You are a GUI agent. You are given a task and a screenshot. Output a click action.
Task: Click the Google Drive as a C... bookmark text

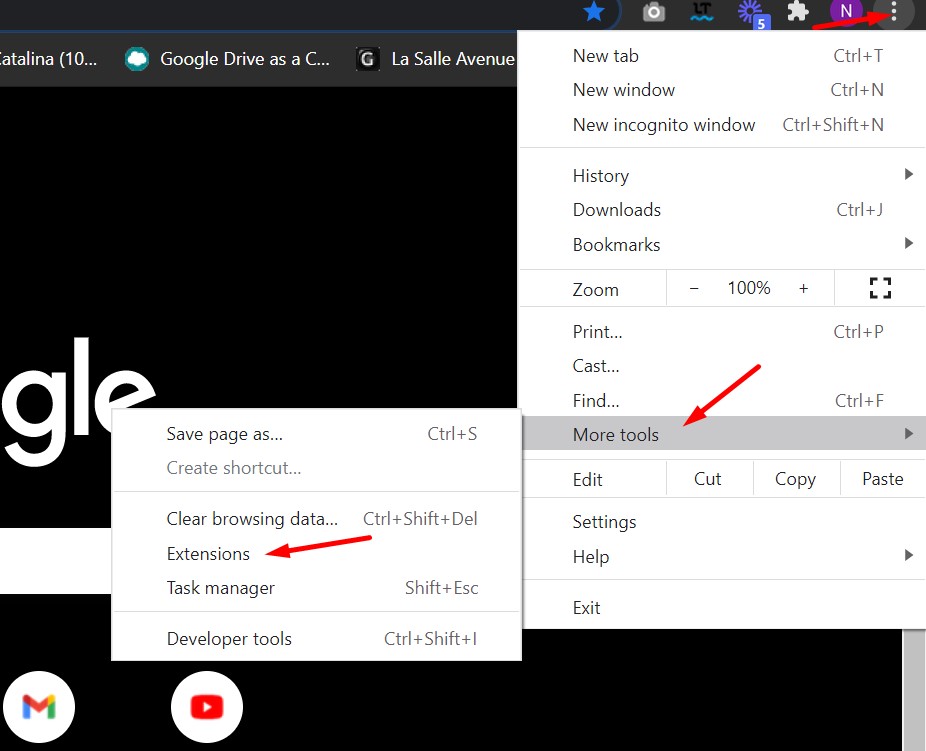tap(245, 59)
